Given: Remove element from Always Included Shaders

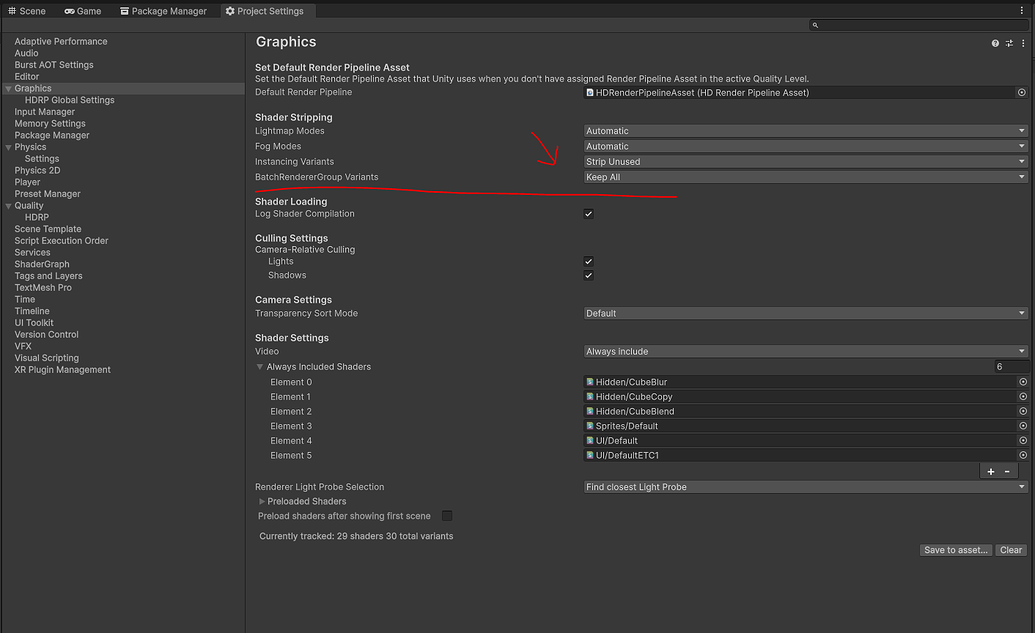Looking at the screenshot, I should [1007, 471].
